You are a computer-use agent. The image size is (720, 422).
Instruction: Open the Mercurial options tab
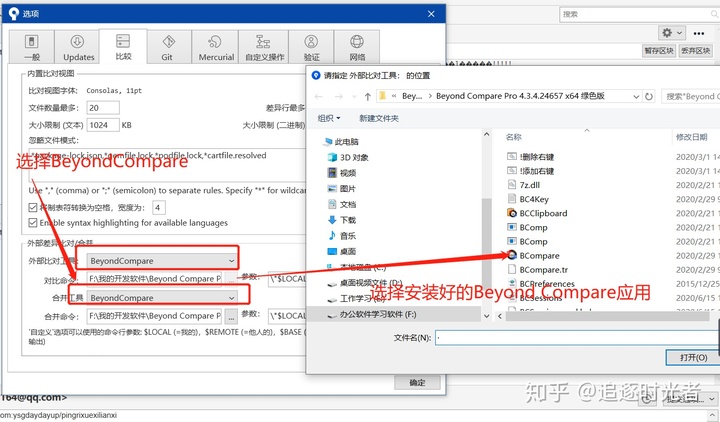point(215,47)
